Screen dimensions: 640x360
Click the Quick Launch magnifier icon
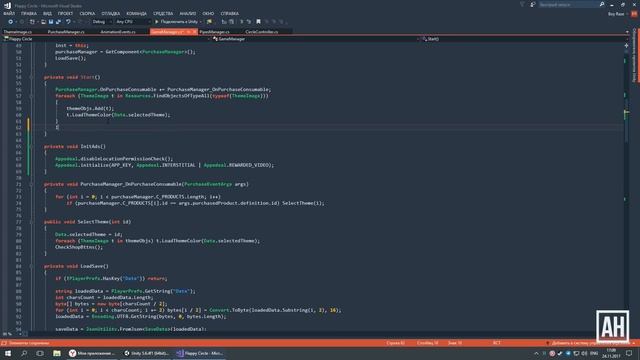(602, 4)
